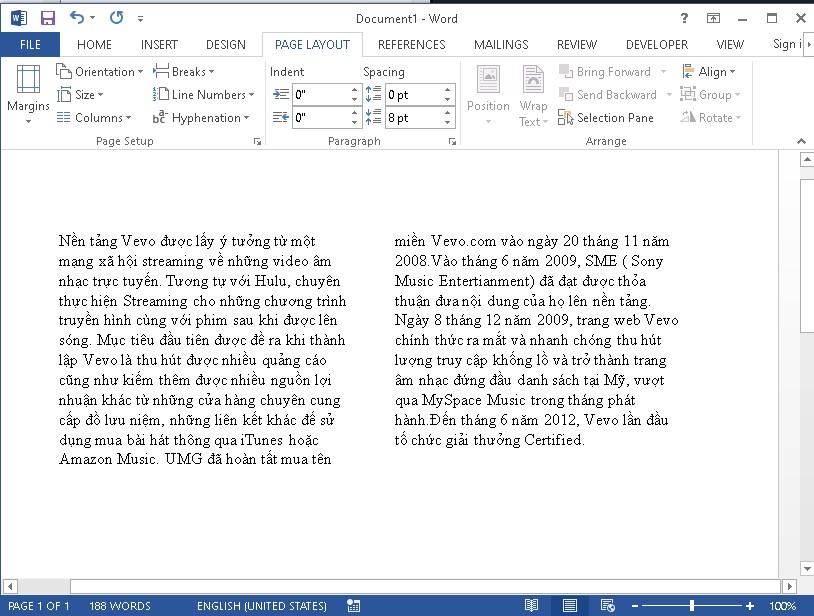Image resolution: width=814 pixels, height=616 pixels.
Task: Open the Page Setup dialog launcher
Action: 257,142
